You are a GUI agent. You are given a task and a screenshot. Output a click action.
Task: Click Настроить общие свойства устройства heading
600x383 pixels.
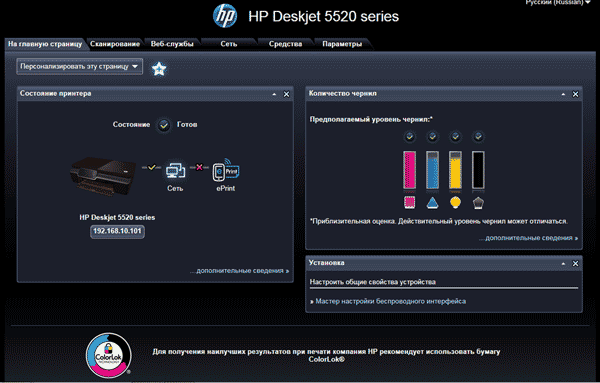(x=373, y=282)
